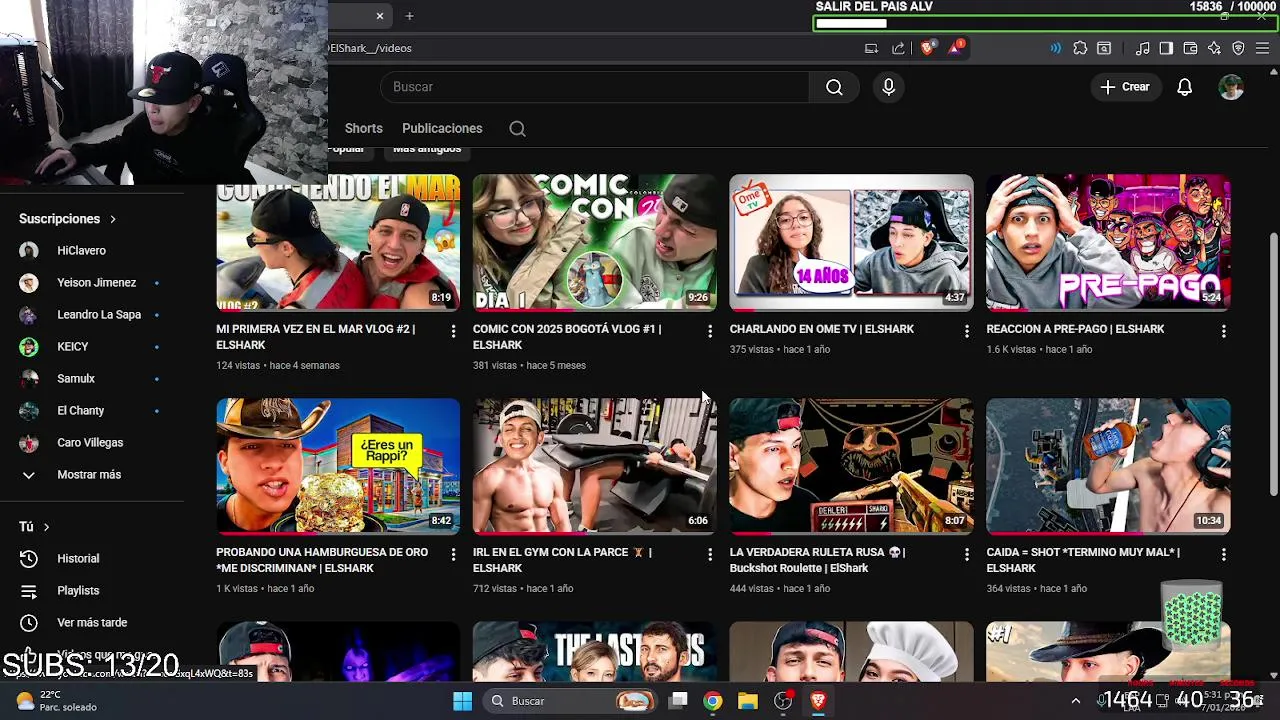Image resolution: width=1280 pixels, height=720 pixels.
Task: Open Task View on taskbar
Action: pyautogui.click(x=678, y=701)
